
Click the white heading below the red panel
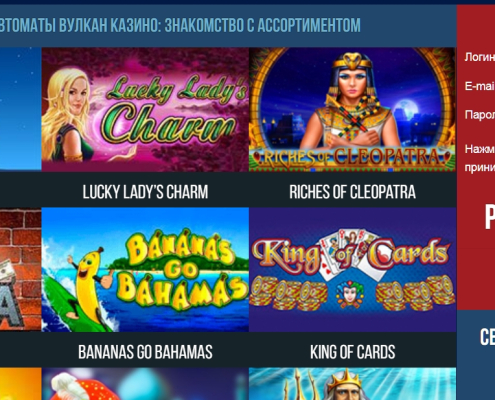[x=487, y=337]
